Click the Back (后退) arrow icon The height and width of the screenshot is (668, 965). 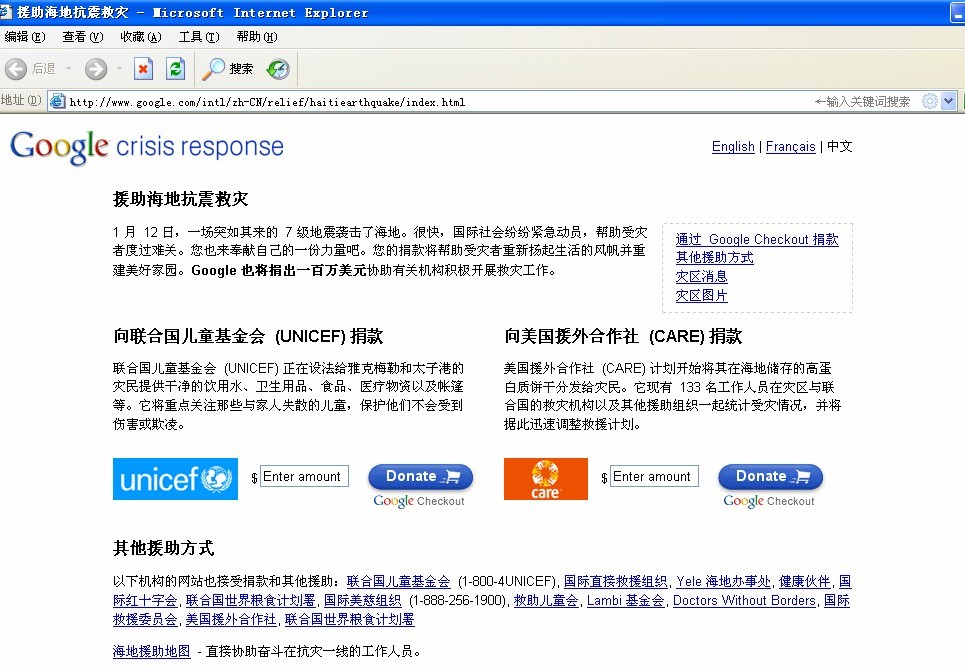tap(16, 69)
